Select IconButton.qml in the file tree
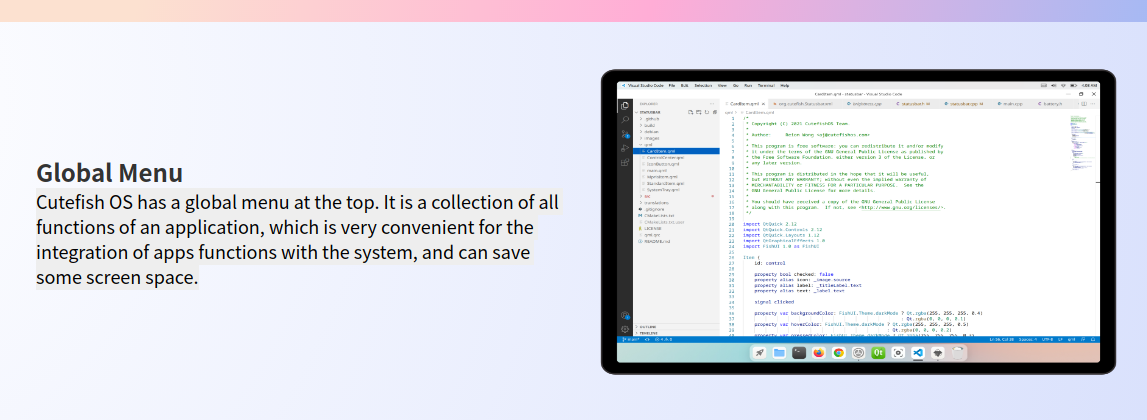The width and height of the screenshot is (1147, 420). click(x=676, y=164)
